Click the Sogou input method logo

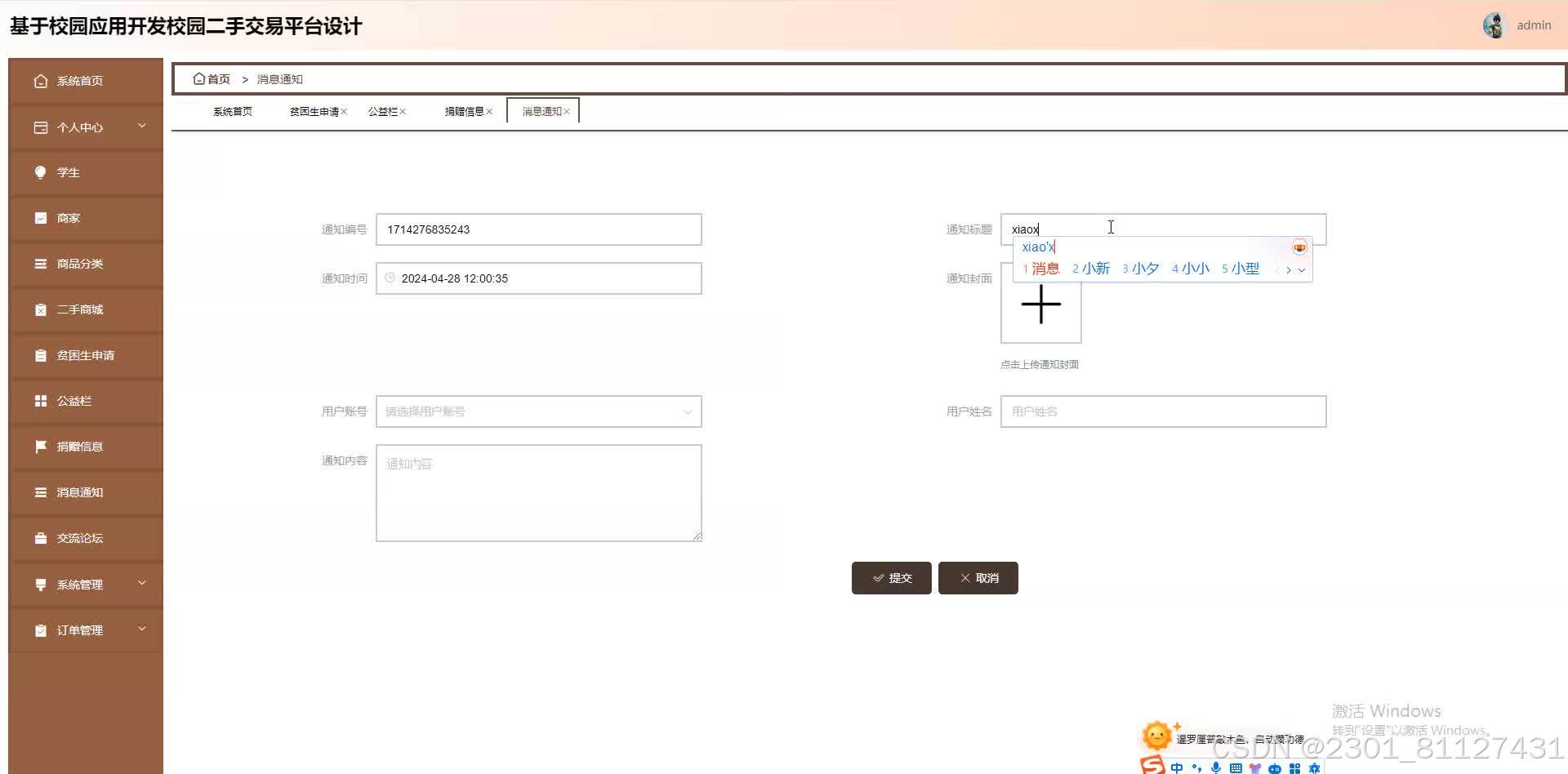click(1152, 765)
